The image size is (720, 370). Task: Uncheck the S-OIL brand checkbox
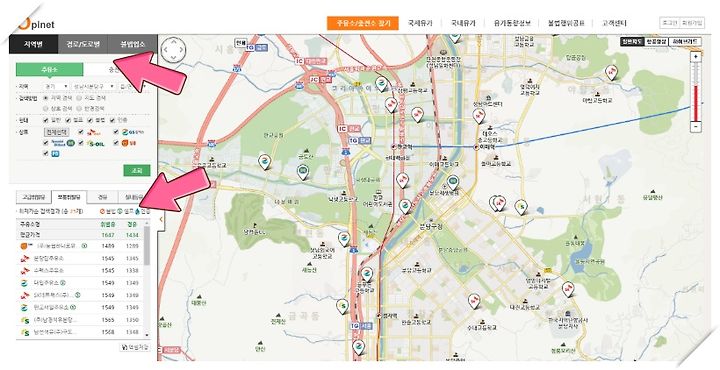tap(81, 143)
